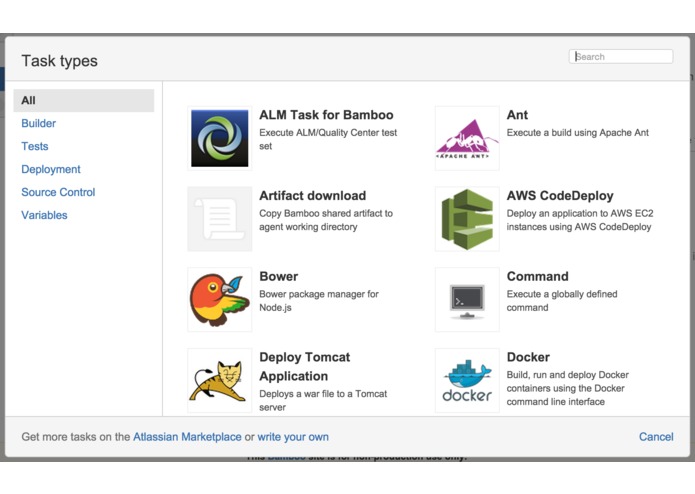Click 'Deploys a war file' description
Viewport: 695px width, 494px height.
pyautogui.click(x=323, y=401)
